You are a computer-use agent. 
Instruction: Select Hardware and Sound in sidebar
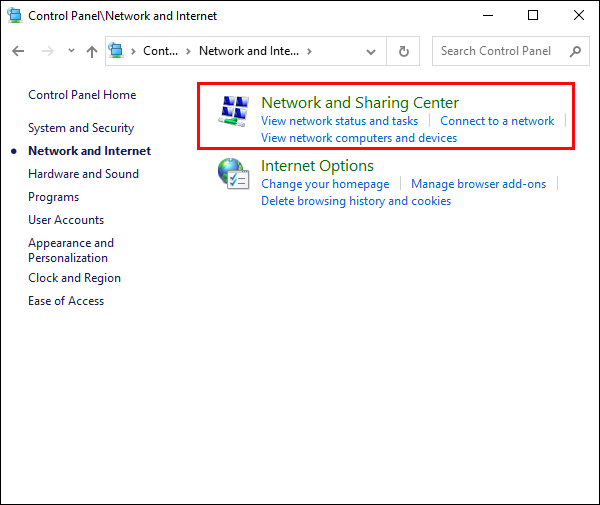pos(83,174)
